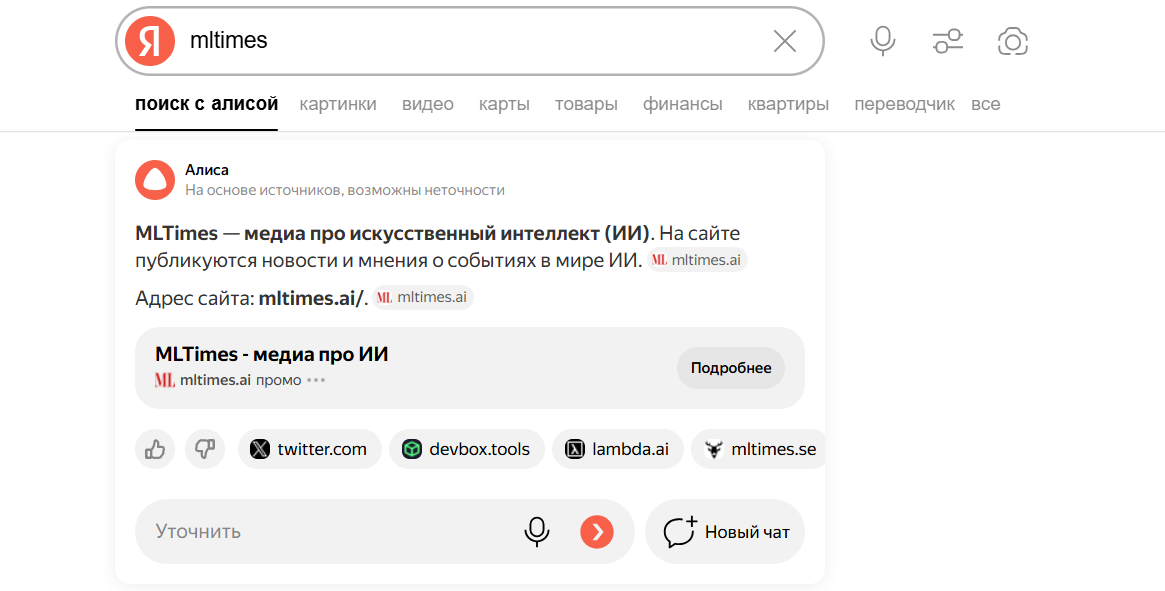Click the «Уточнить» input field

385,532
